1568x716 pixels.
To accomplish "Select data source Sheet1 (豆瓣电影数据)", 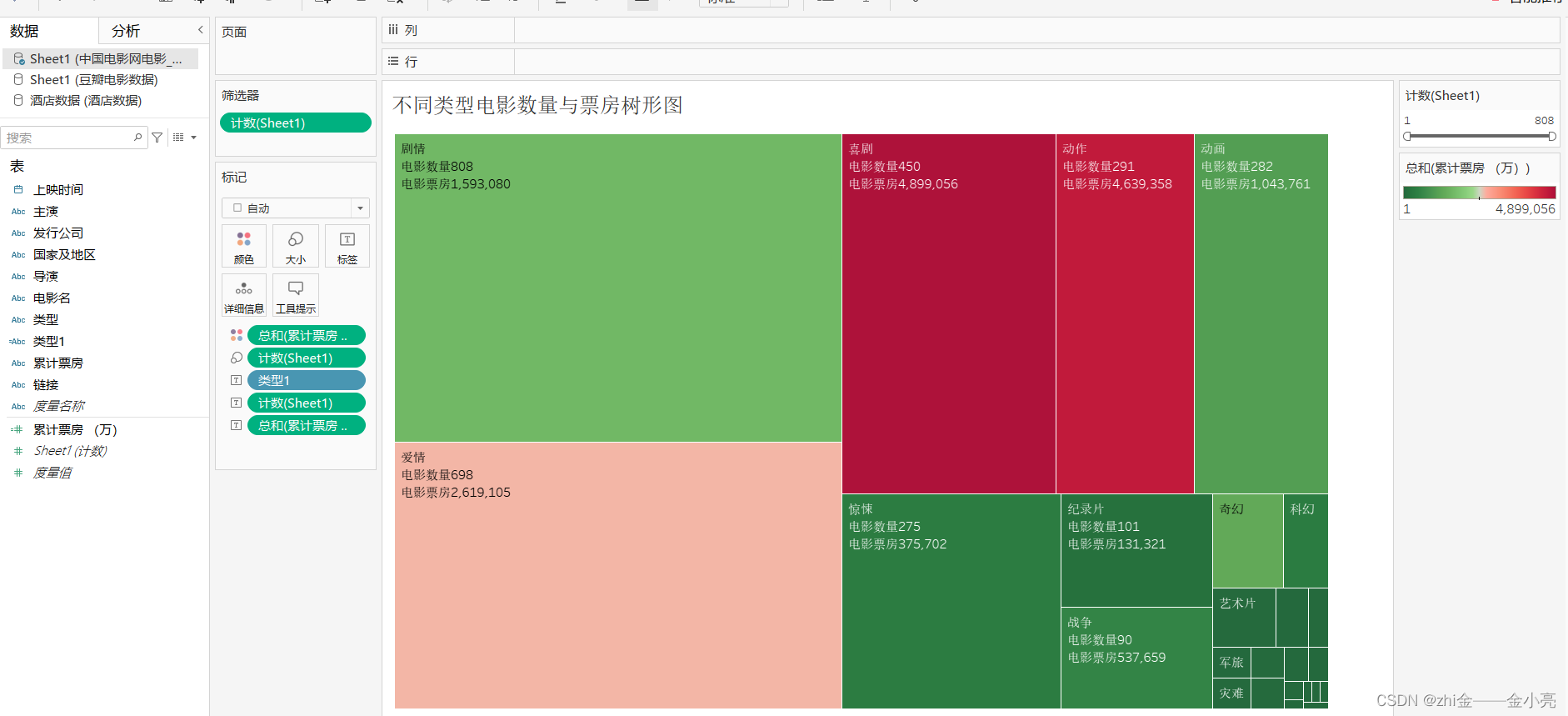I will 93,79.
